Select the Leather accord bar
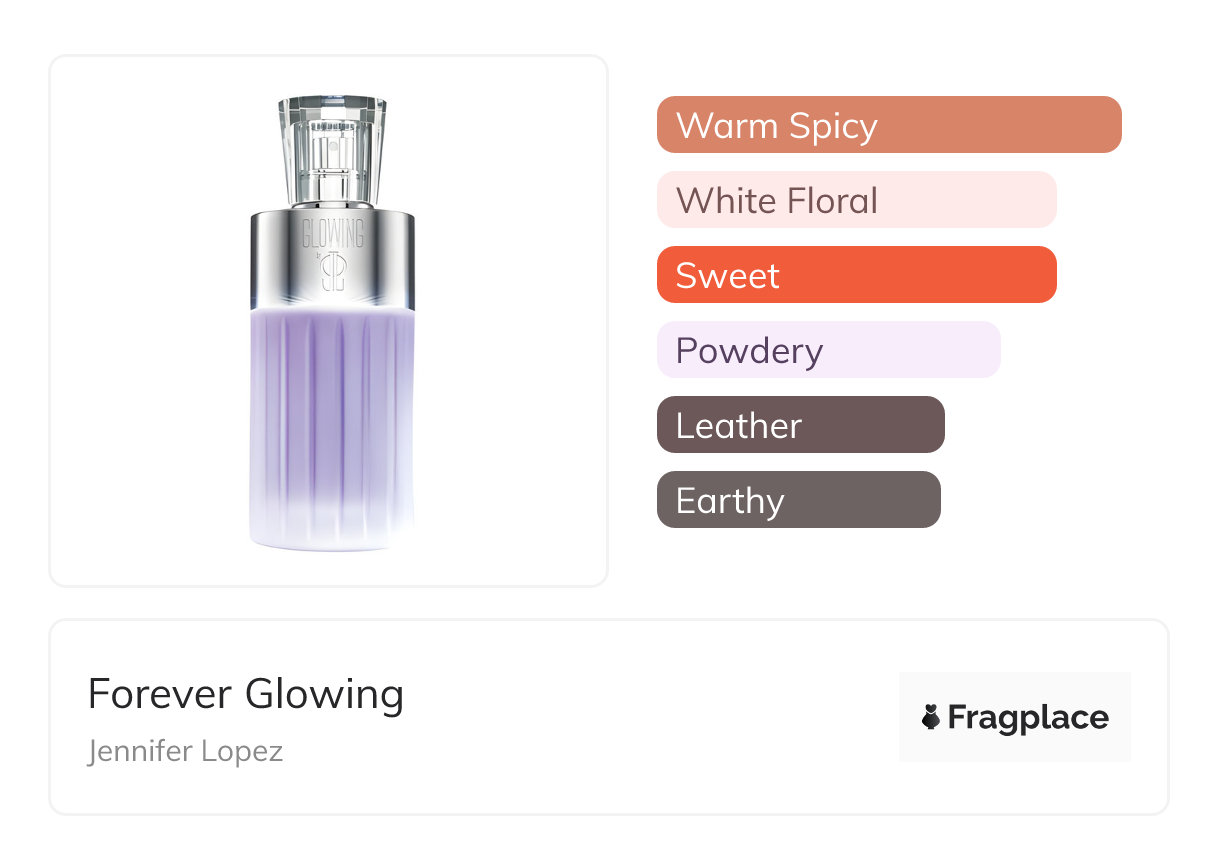This screenshot has height=864, width=1218. pos(800,425)
